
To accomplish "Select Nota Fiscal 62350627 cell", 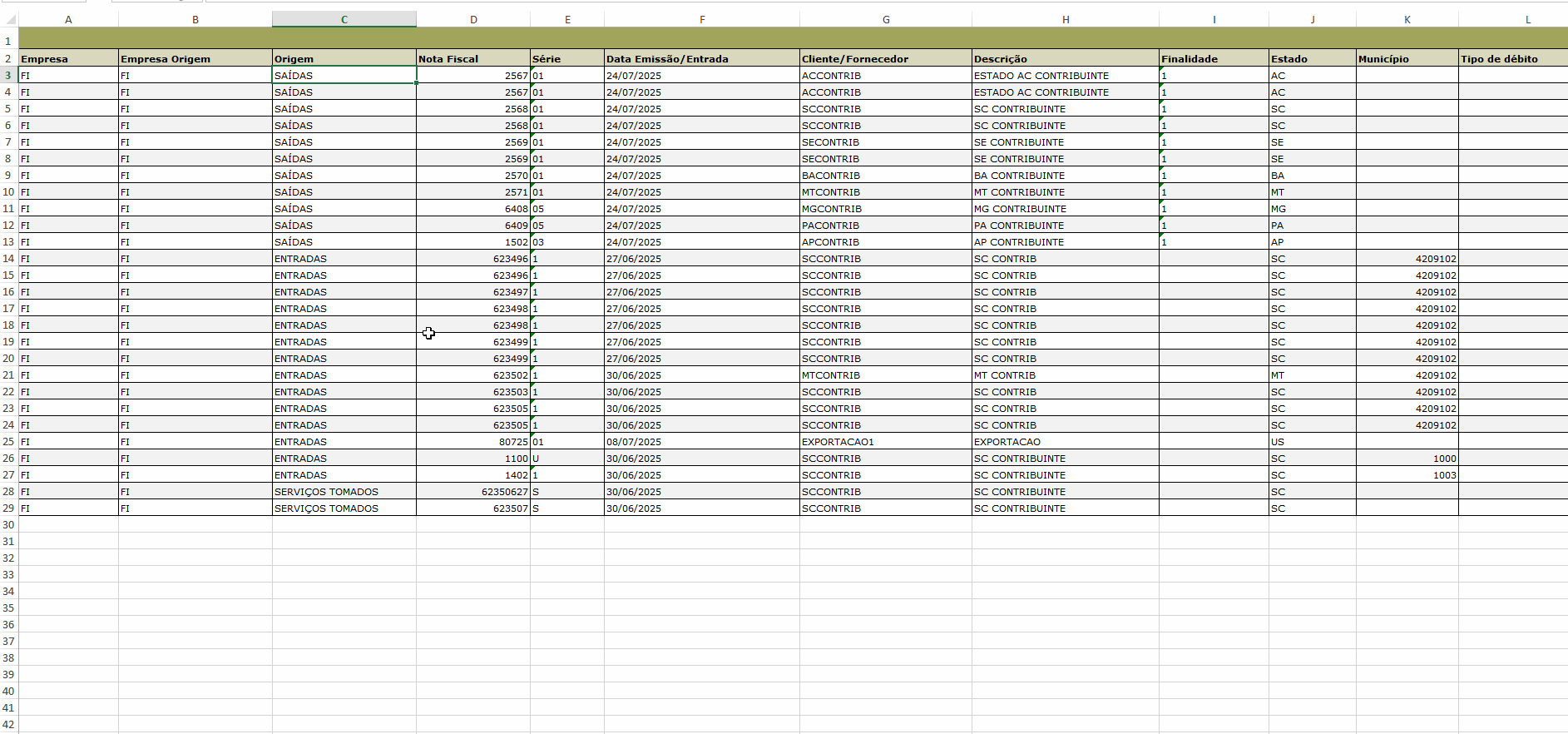I will tap(473, 492).
